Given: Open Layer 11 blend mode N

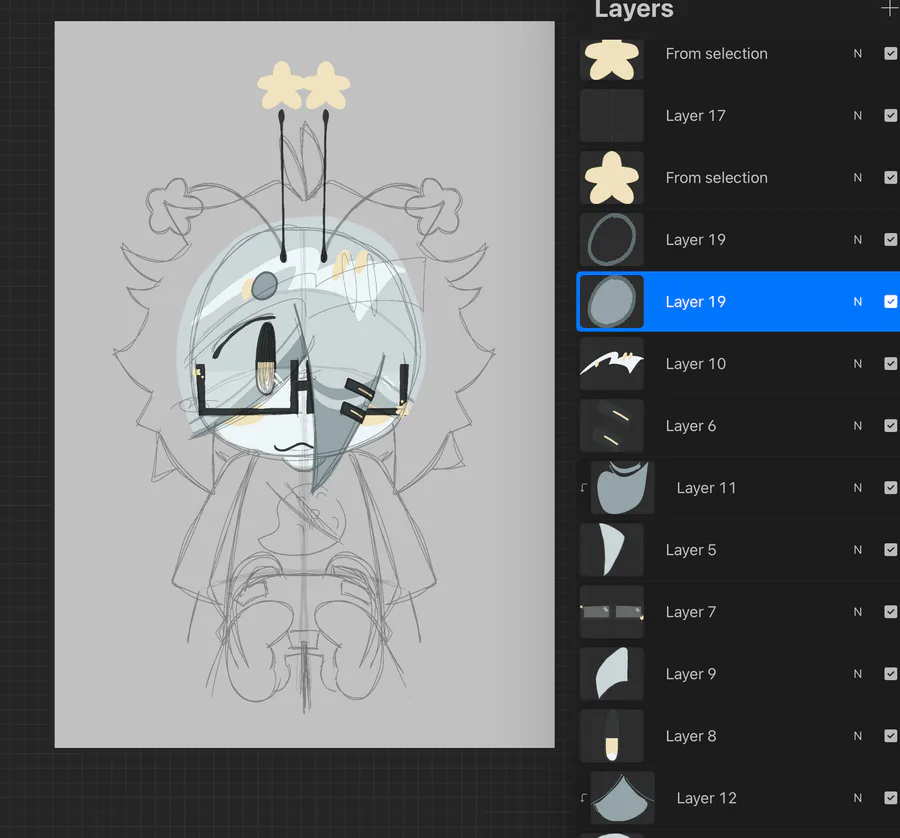Looking at the screenshot, I should (858, 487).
